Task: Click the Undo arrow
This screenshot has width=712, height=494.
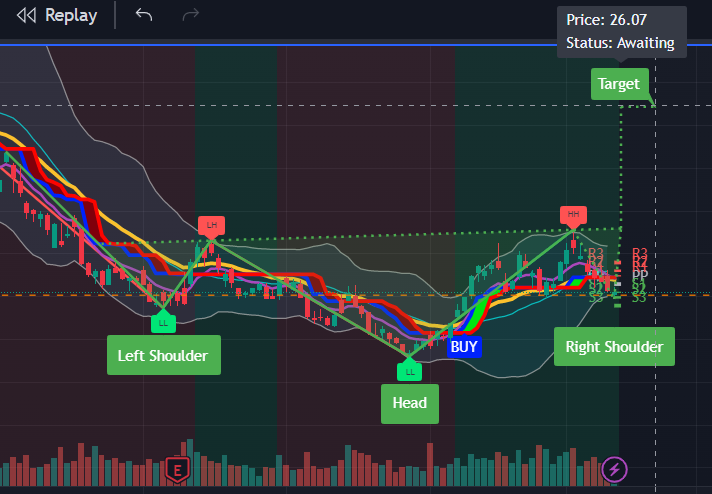Action: pyautogui.click(x=144, y=15)
